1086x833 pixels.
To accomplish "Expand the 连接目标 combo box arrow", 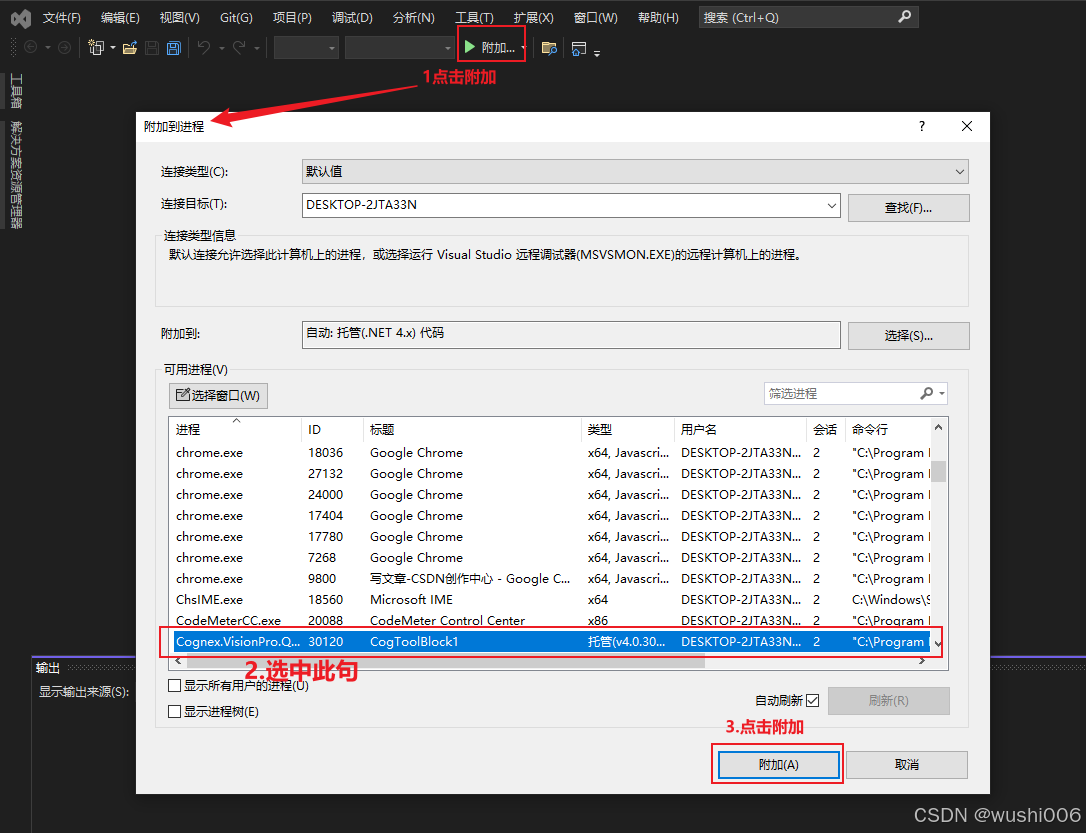I will click(x=831, y=205).
